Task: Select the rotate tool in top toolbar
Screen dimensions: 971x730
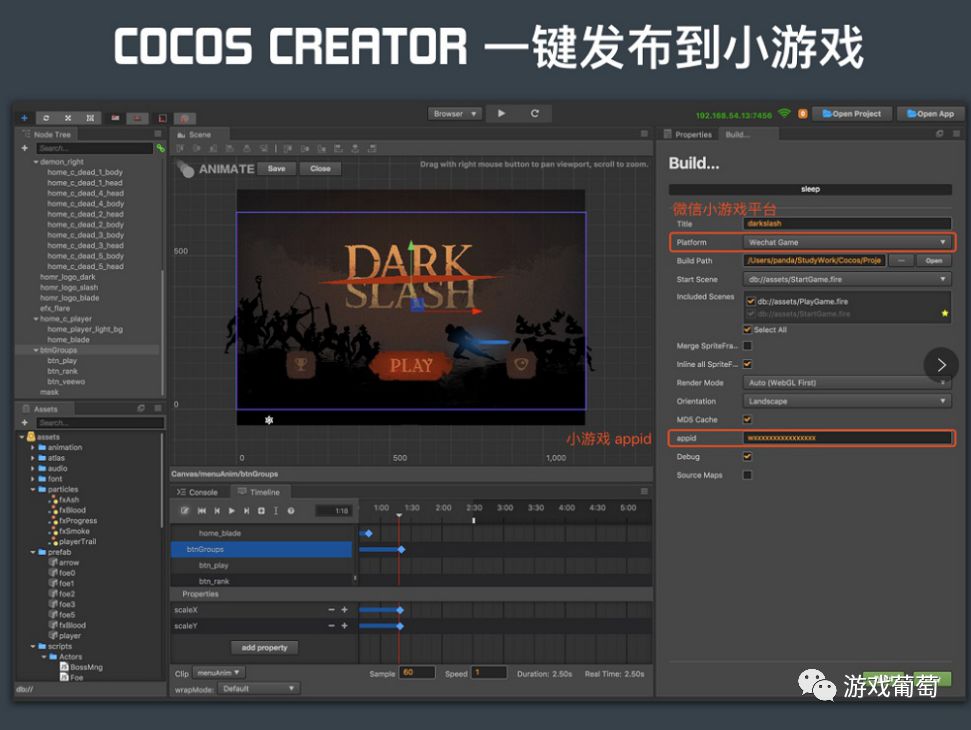Action: click(x=46, y=118)
